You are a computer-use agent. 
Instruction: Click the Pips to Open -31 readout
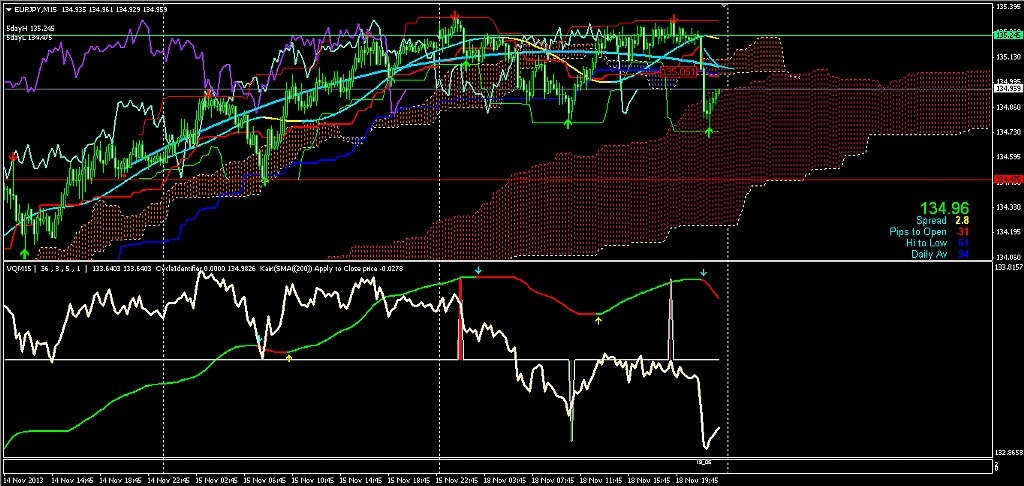point(927,232)
